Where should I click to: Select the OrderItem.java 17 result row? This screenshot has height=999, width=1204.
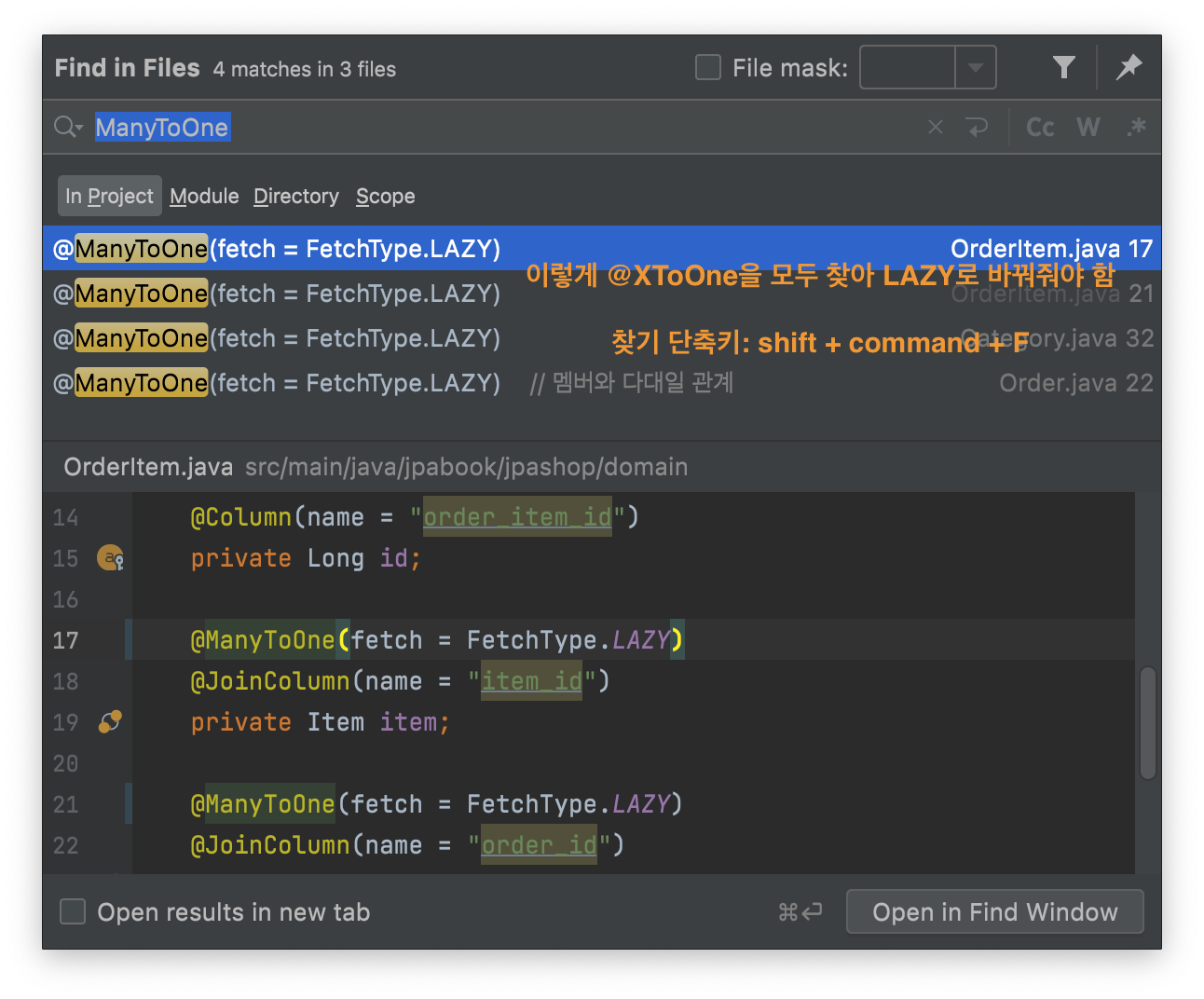tap(602, 249)
